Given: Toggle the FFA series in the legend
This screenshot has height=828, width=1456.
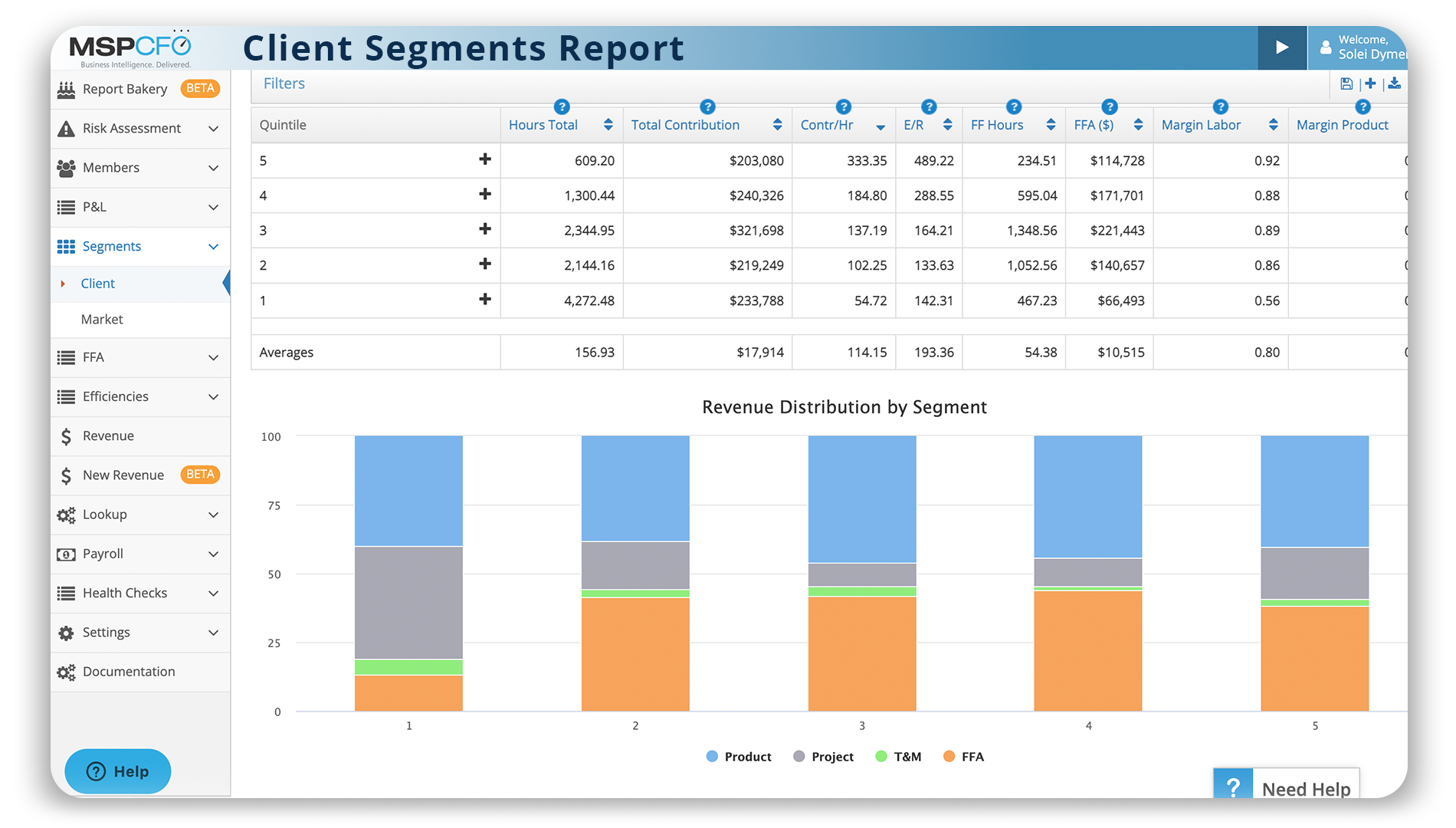Looking at the screenshot, I should pos(963,757).
